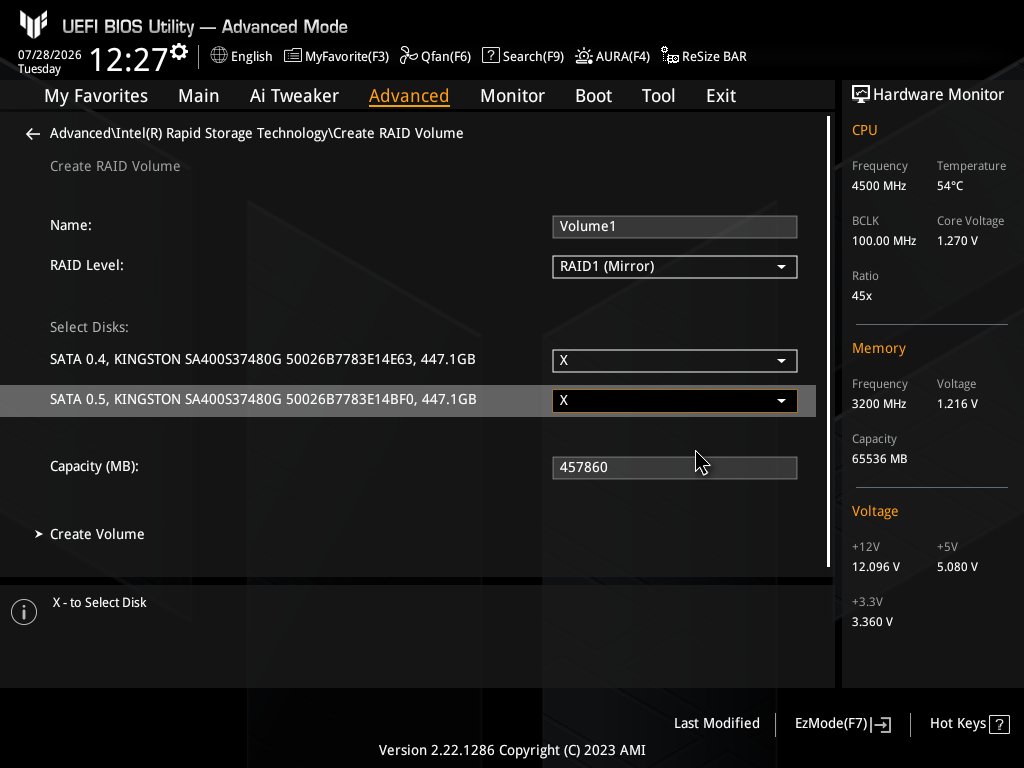This screenshot has height=768, width=1024.
Task: Click the memory voltage 1.216 V
Action: [957, 404]
